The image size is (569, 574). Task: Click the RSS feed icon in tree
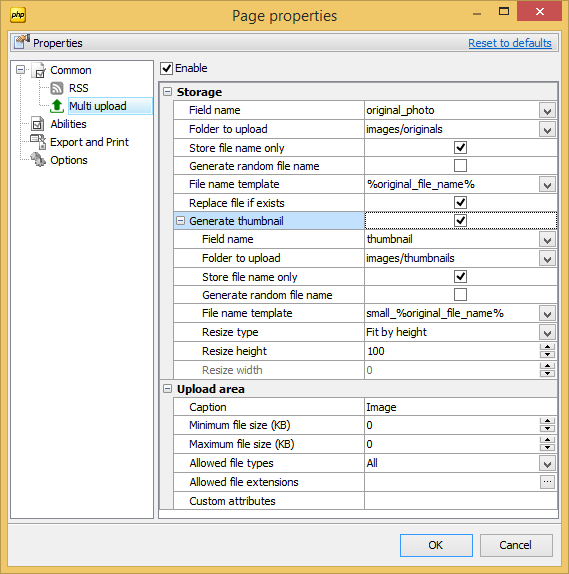point(57,88)
